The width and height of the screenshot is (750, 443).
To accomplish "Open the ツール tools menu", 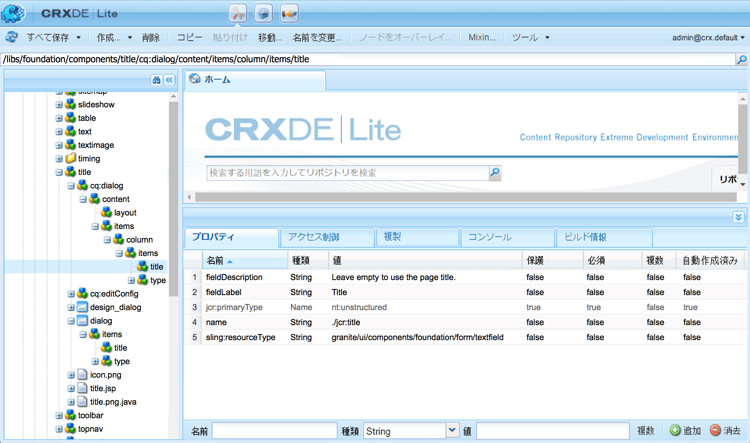I will (530, 37).
